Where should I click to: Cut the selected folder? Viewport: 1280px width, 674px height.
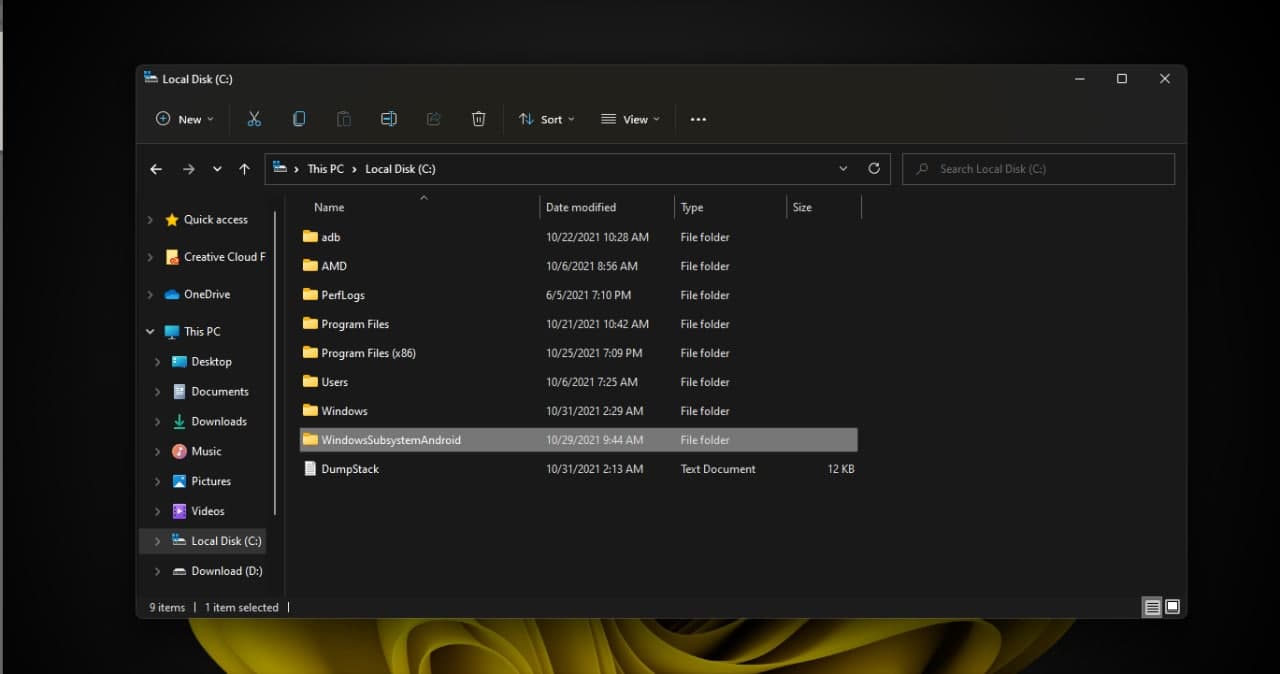coord(254,119)
